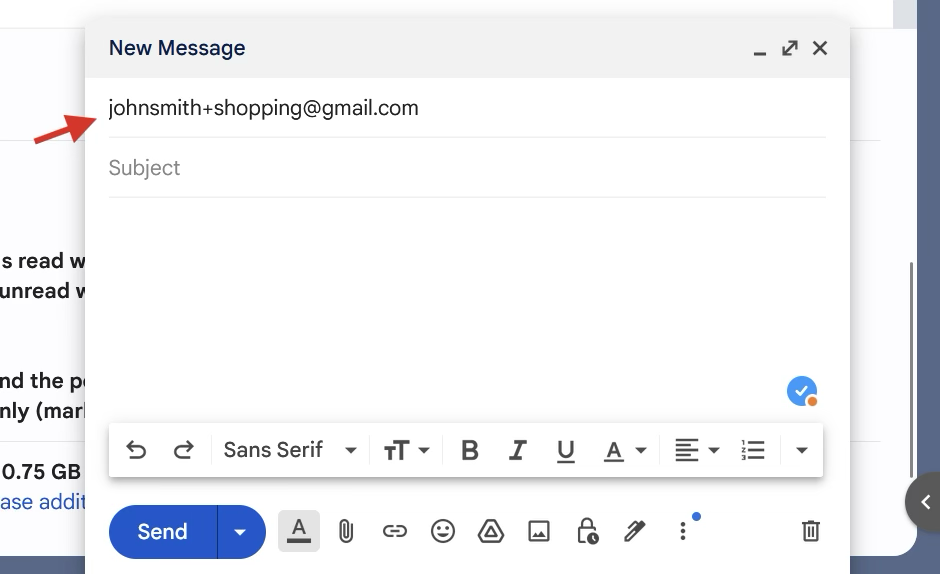Image resolution: width=940 pixels, height=574 pixels.
Task: Click the Subject input field
Action: (466, 168)
